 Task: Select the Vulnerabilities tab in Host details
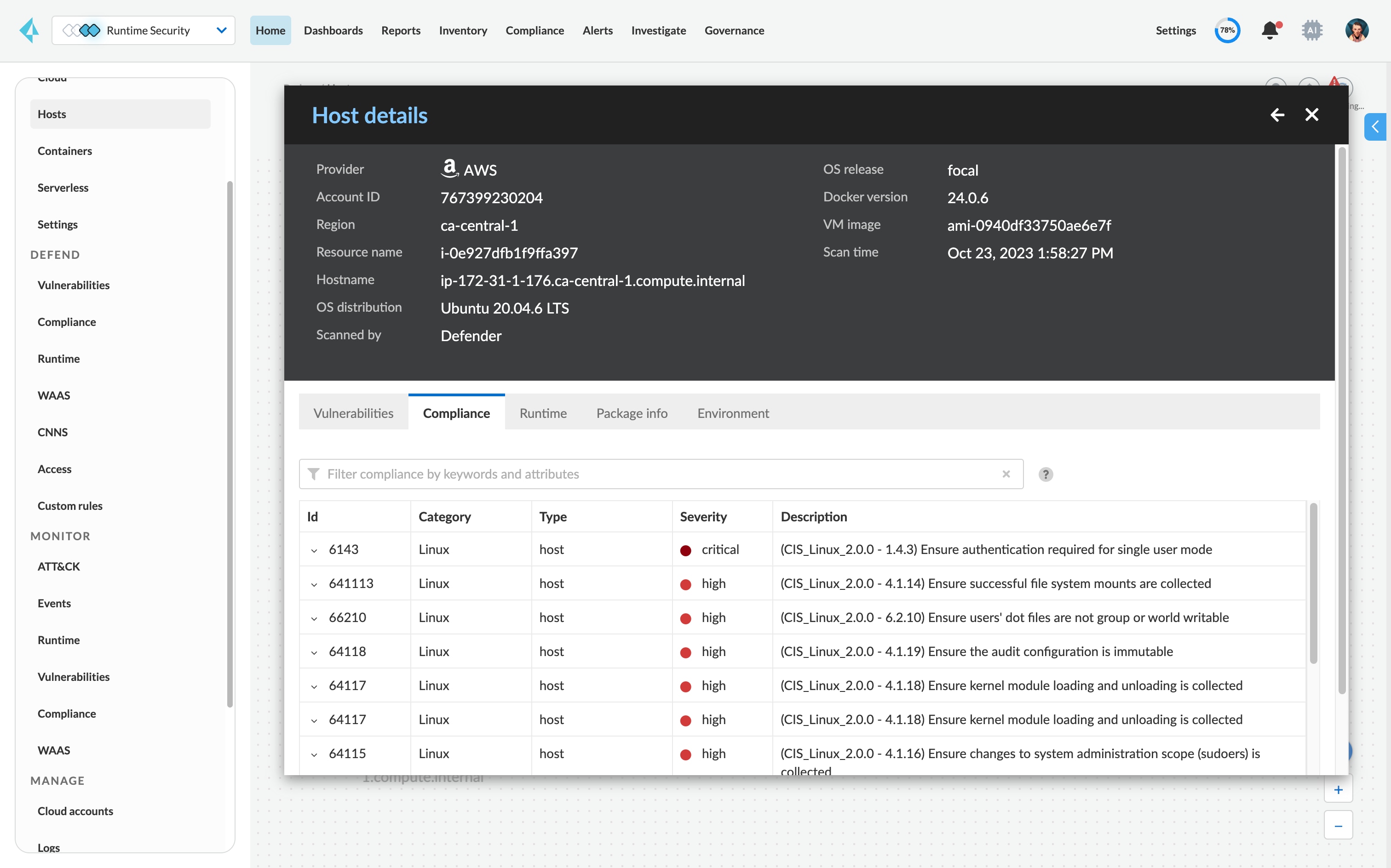point(353,413)
